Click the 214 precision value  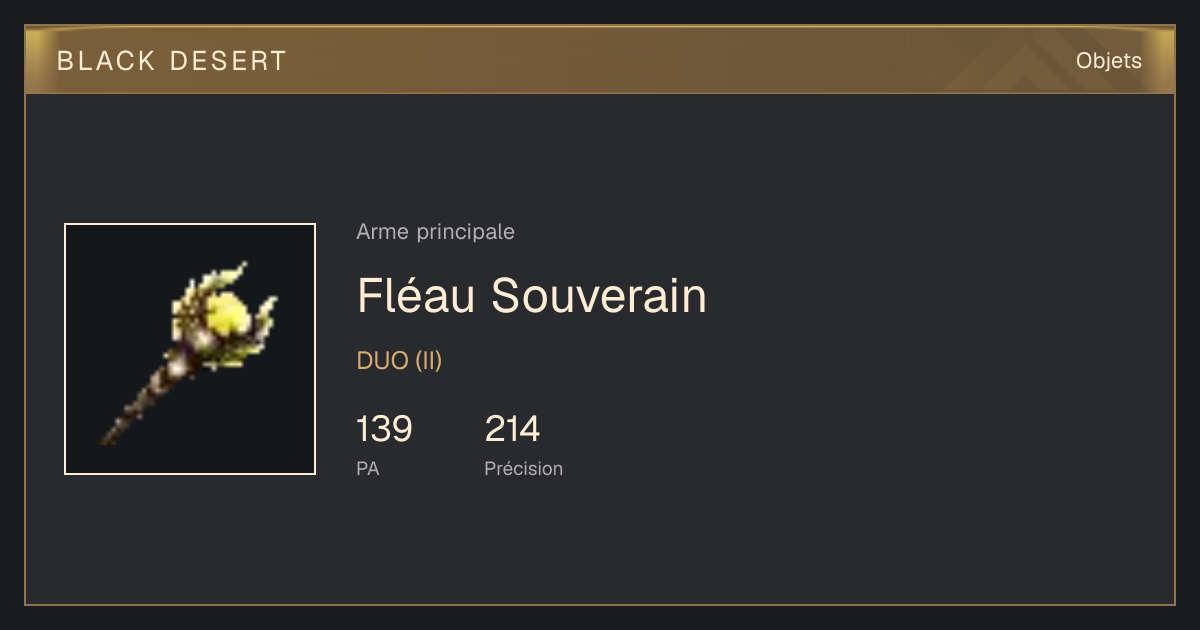tap(512, 429)
